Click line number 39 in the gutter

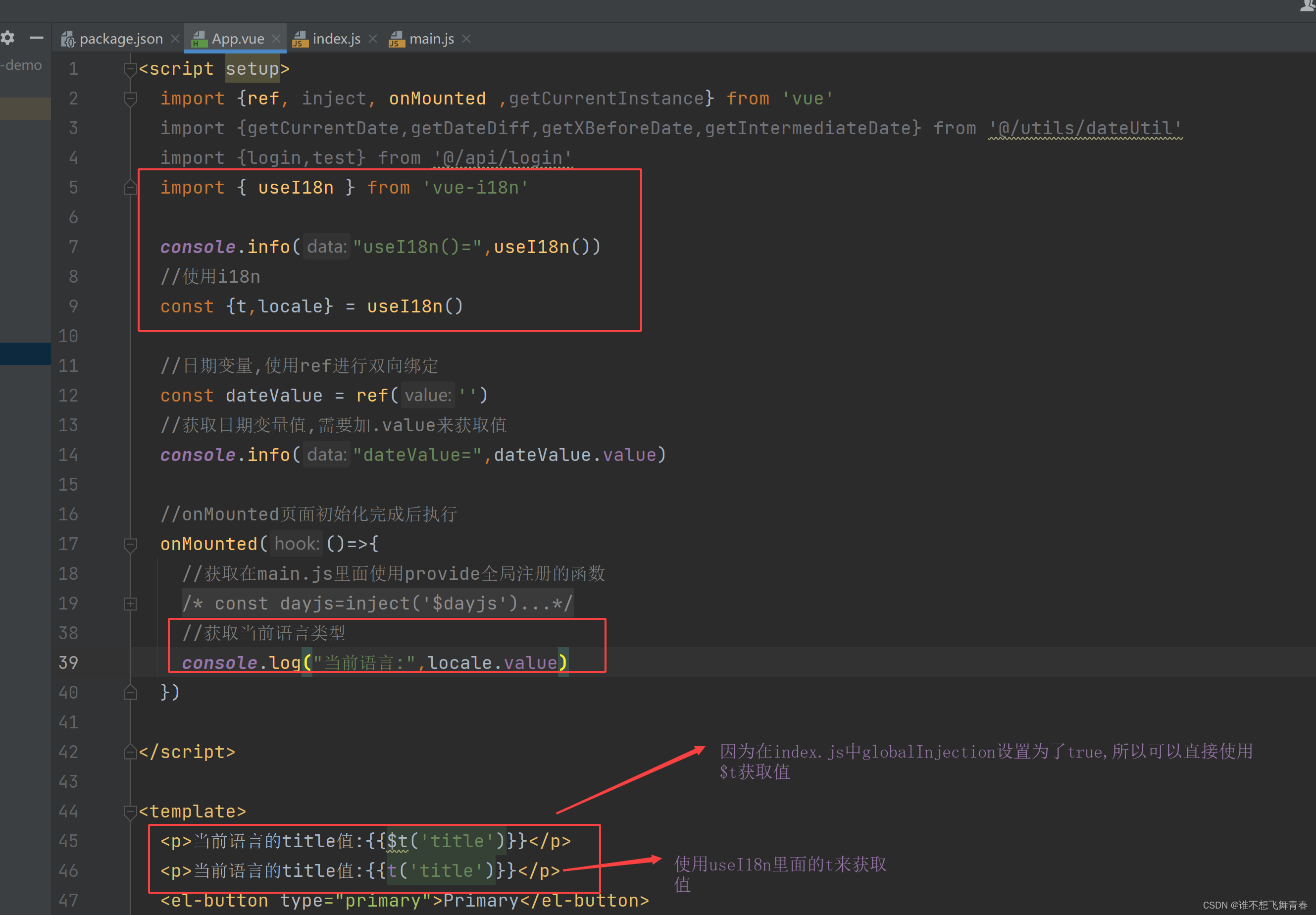pos(68,663)
